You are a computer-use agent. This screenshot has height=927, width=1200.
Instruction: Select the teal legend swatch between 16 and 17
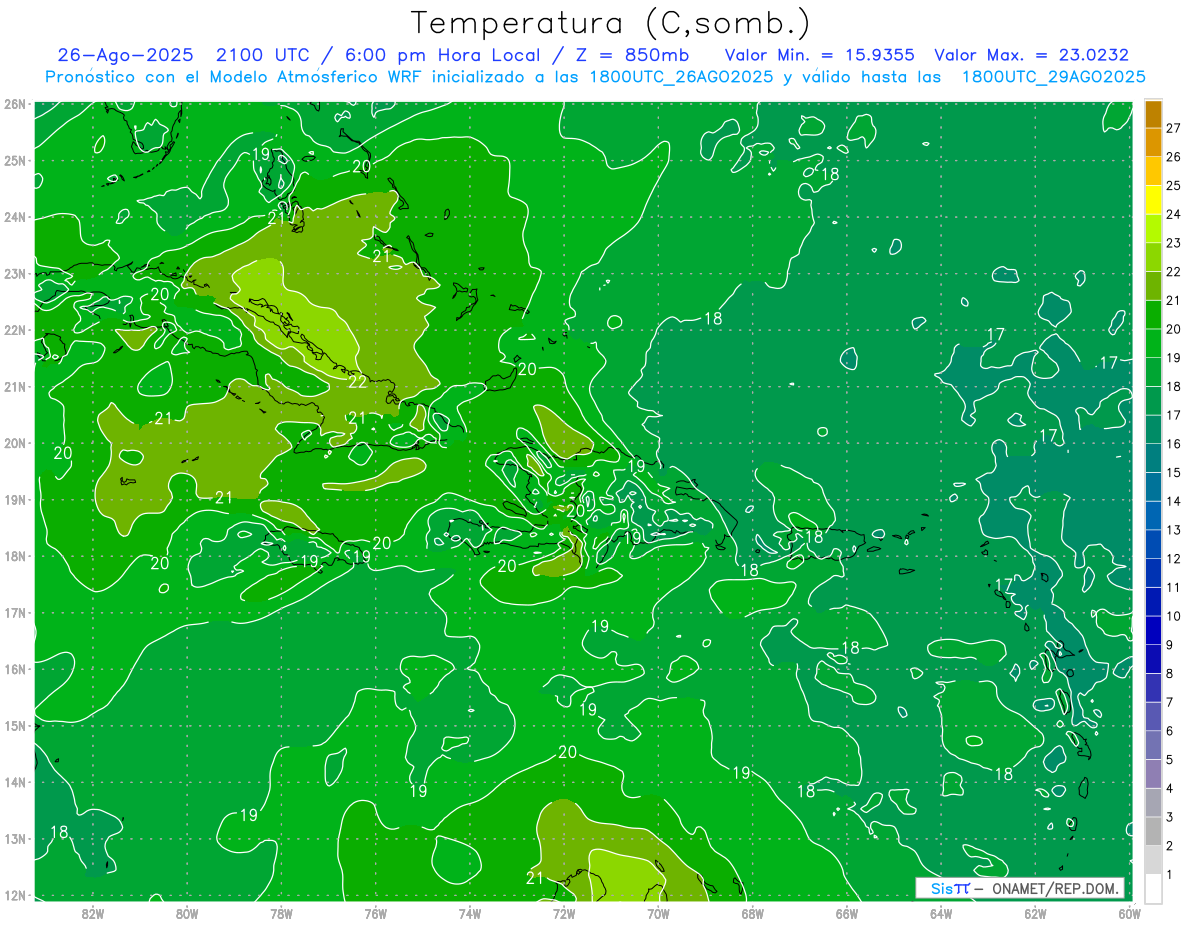pyautogui.click(x=1153, y=429)
